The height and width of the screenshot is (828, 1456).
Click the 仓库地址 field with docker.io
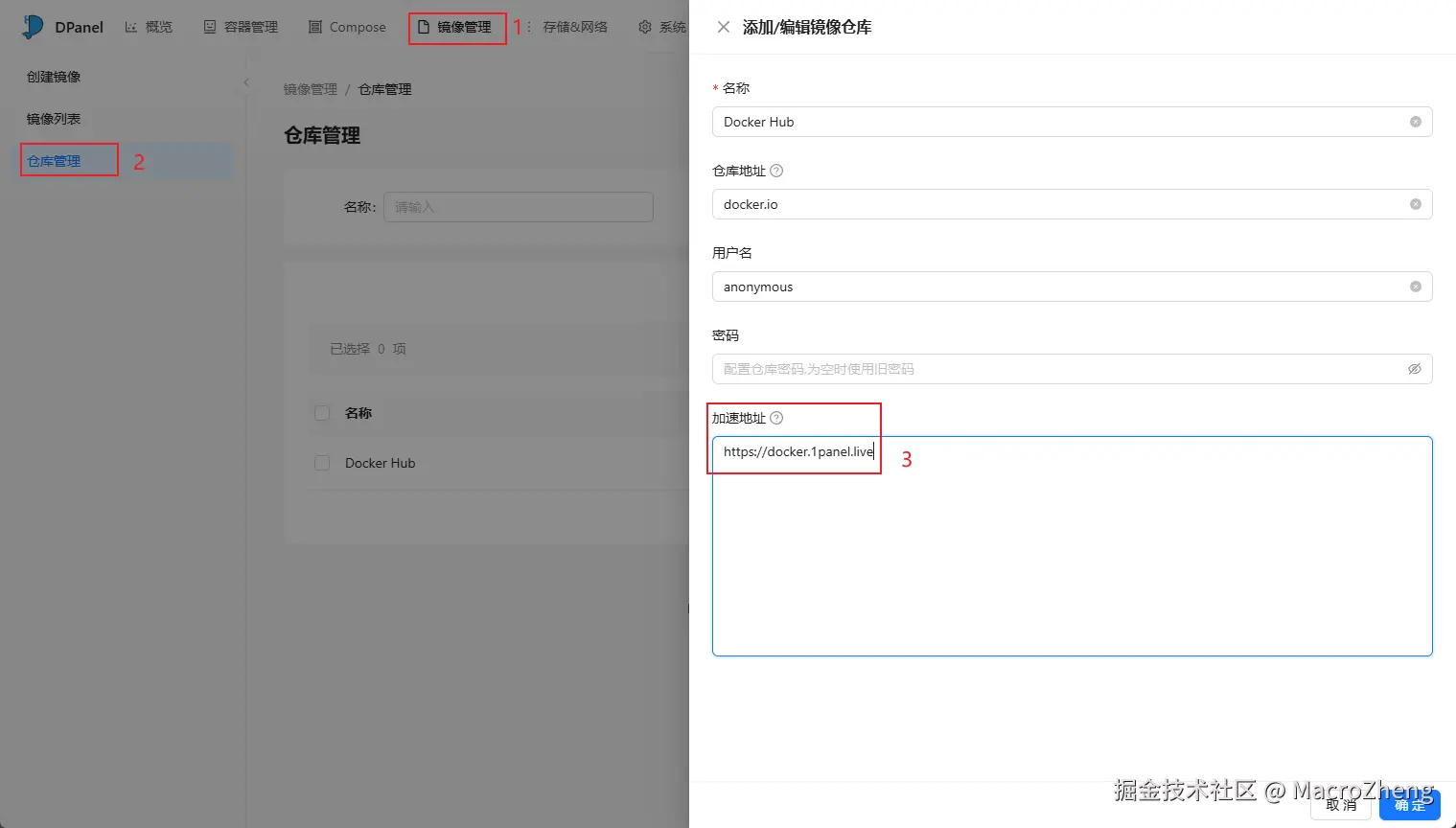pyautogui.click(x=1072, y=204)
